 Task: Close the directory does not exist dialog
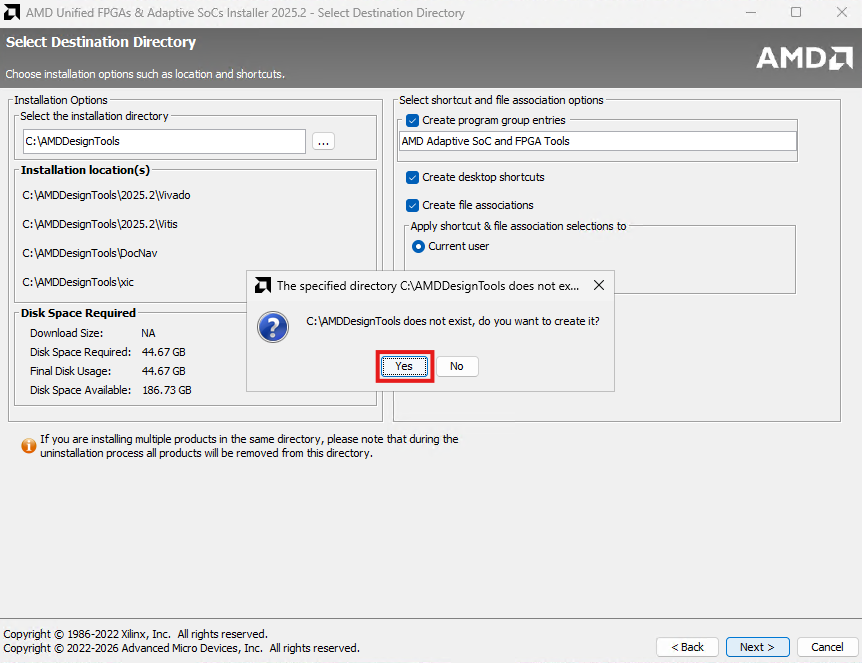(x=599, y=285)
